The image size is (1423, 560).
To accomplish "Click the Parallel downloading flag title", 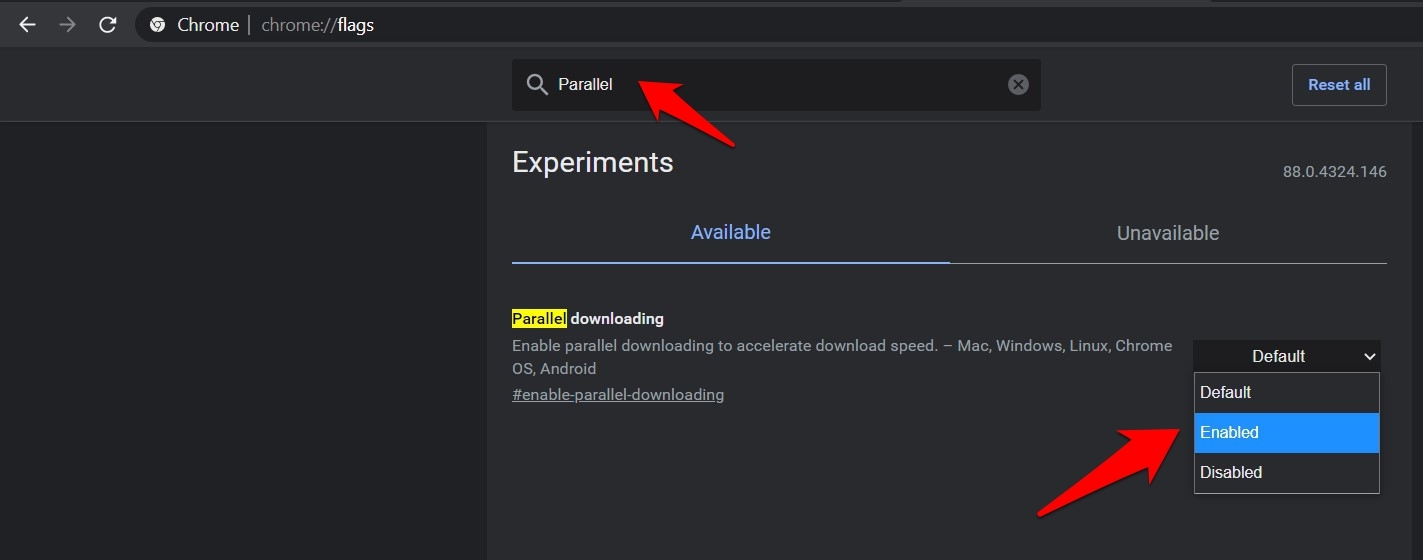I will pyautogui.click(x=588, y=319).
